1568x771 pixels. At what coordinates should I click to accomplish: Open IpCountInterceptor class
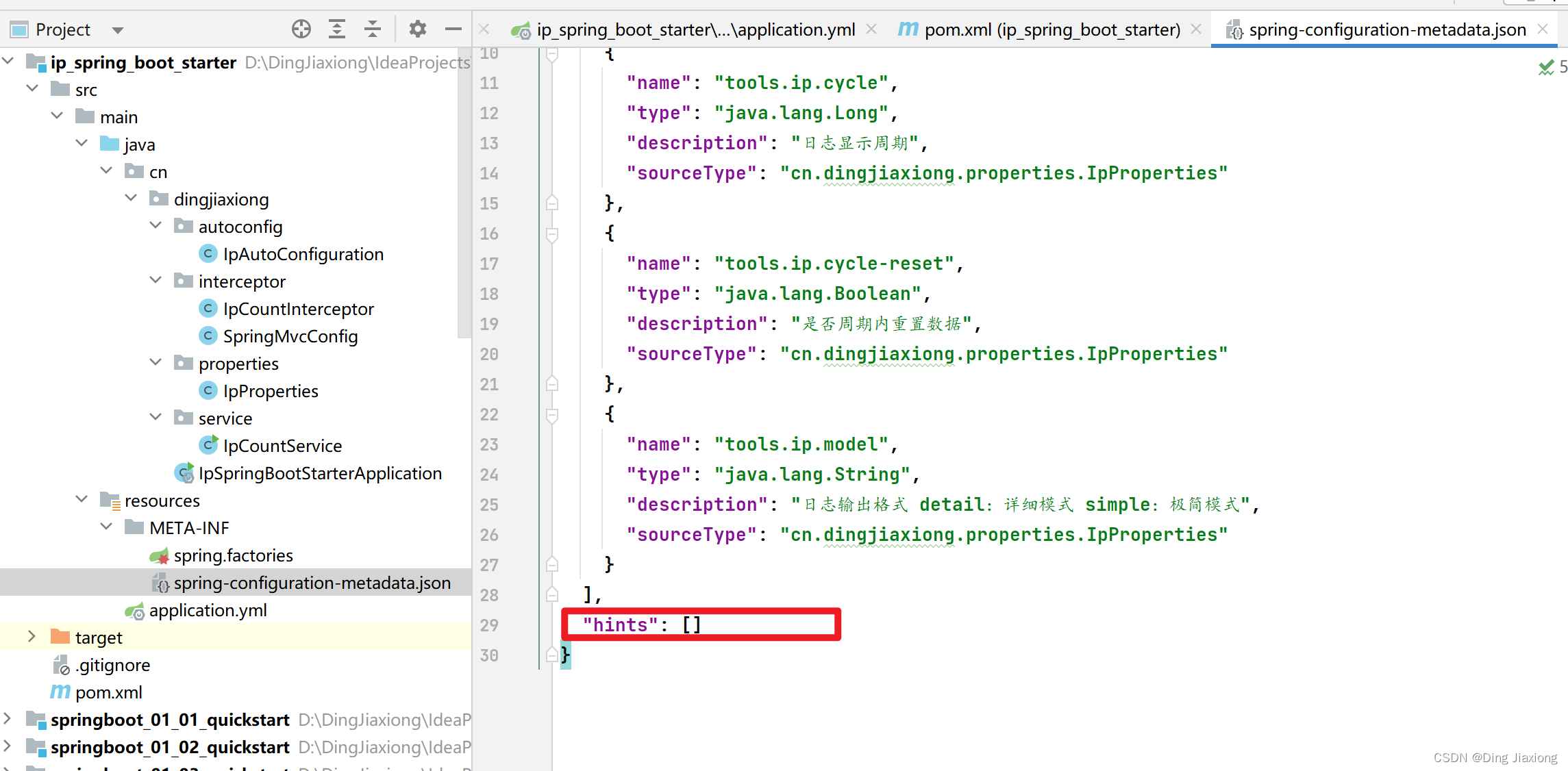298,309
